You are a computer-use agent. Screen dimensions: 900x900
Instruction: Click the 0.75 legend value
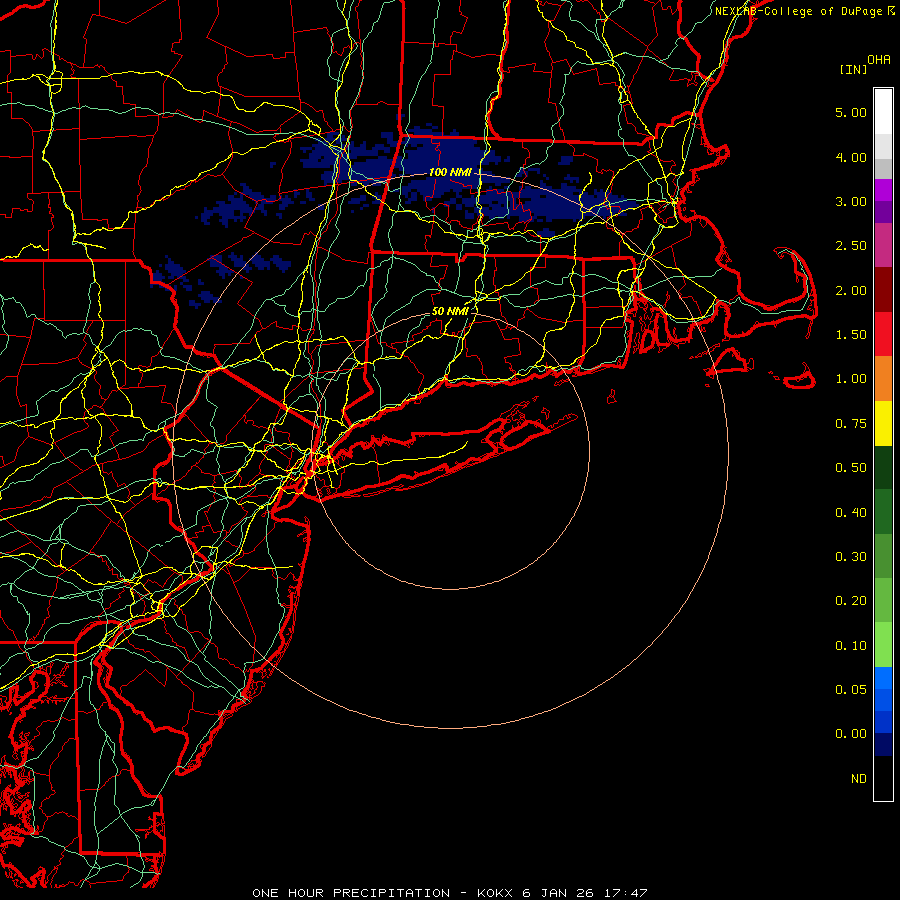[851, 424]
